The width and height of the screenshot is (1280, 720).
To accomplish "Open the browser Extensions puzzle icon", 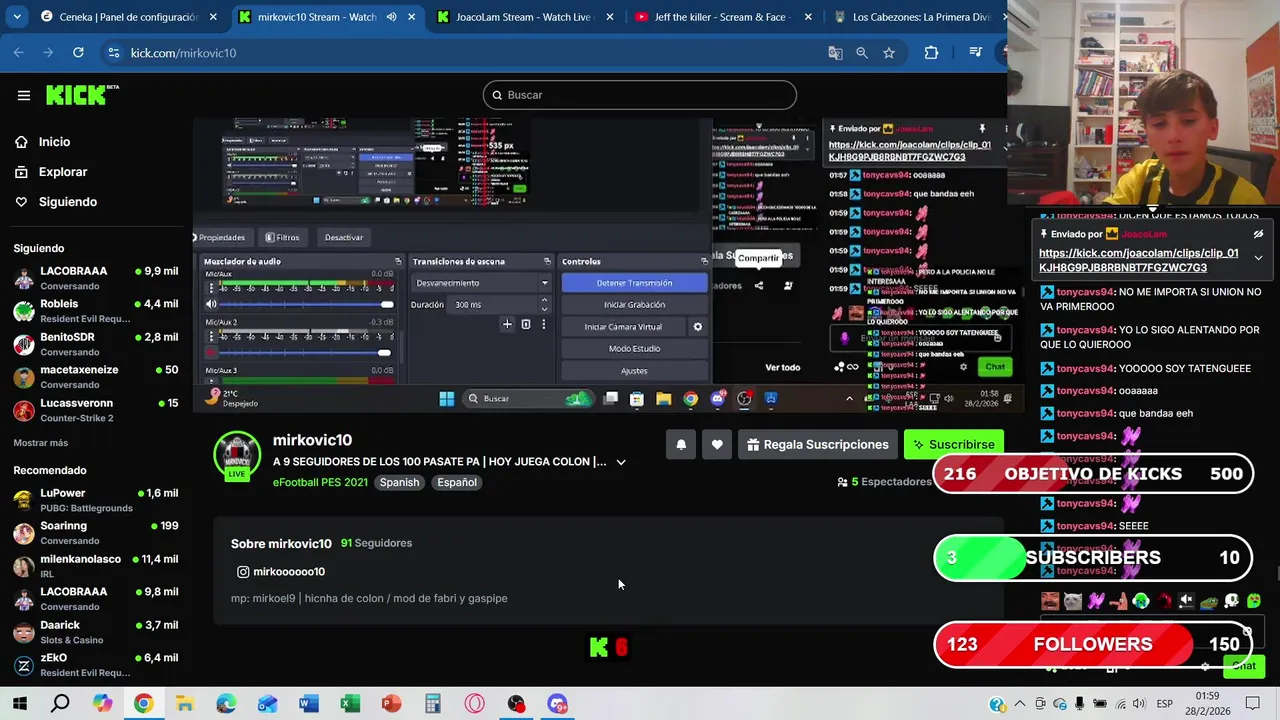I will 931,53.
